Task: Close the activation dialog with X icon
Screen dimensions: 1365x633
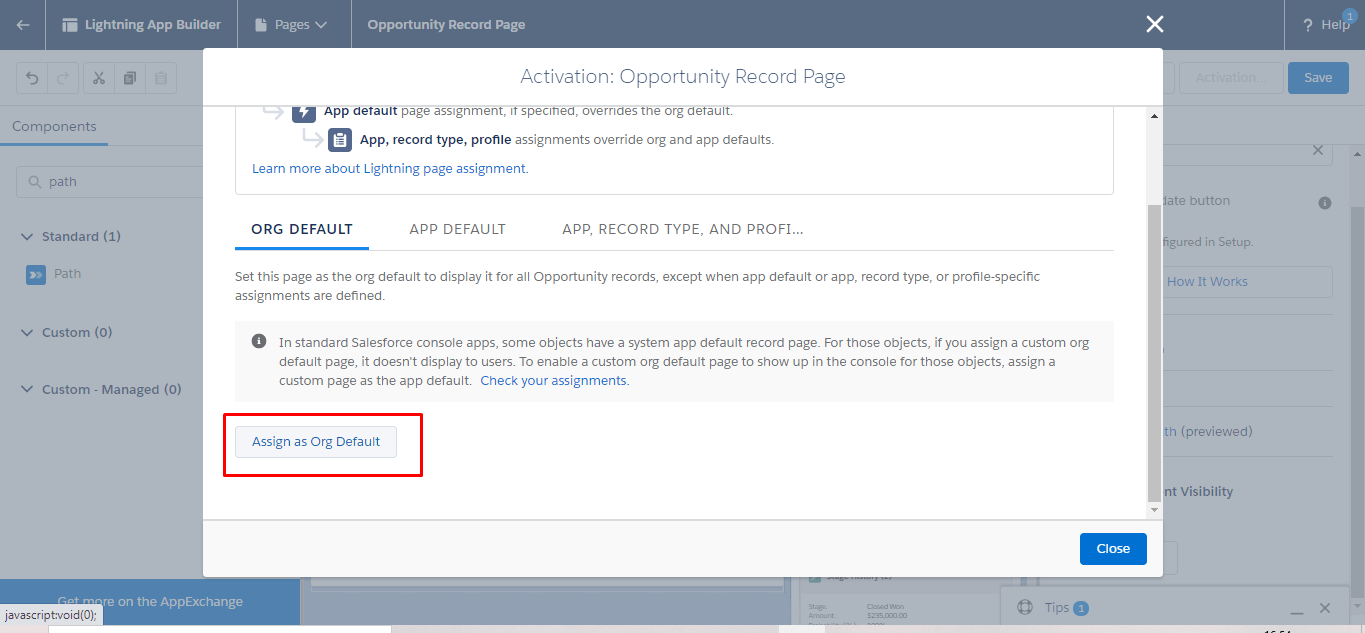Action: click(x=1155, y=25)
